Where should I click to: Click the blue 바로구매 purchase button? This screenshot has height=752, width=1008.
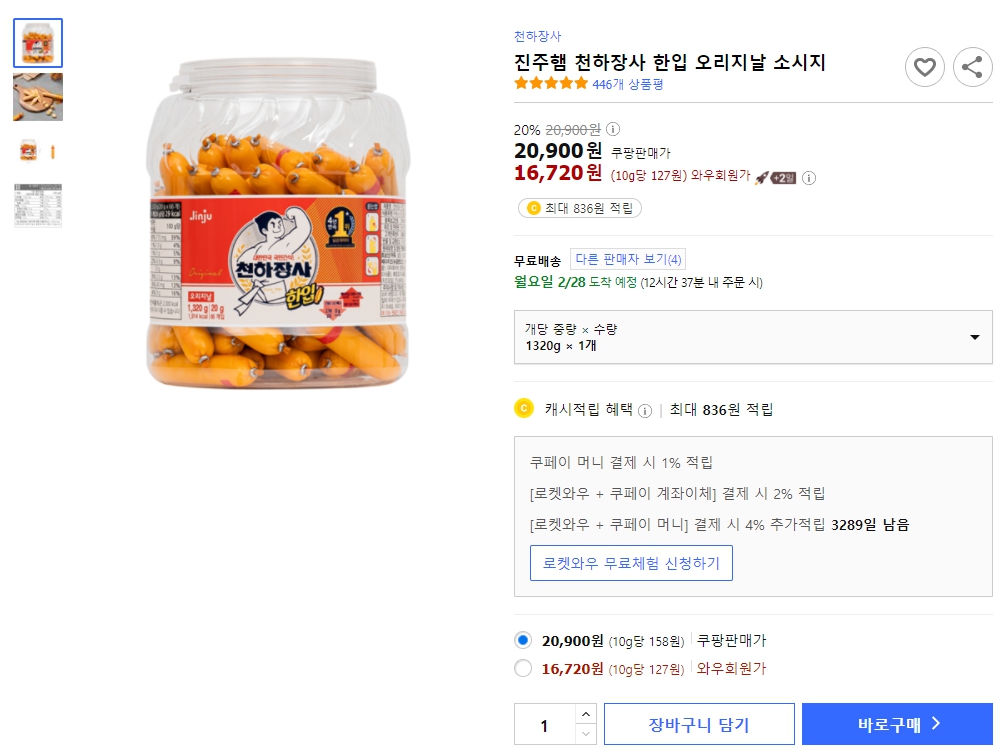[897, 724]
